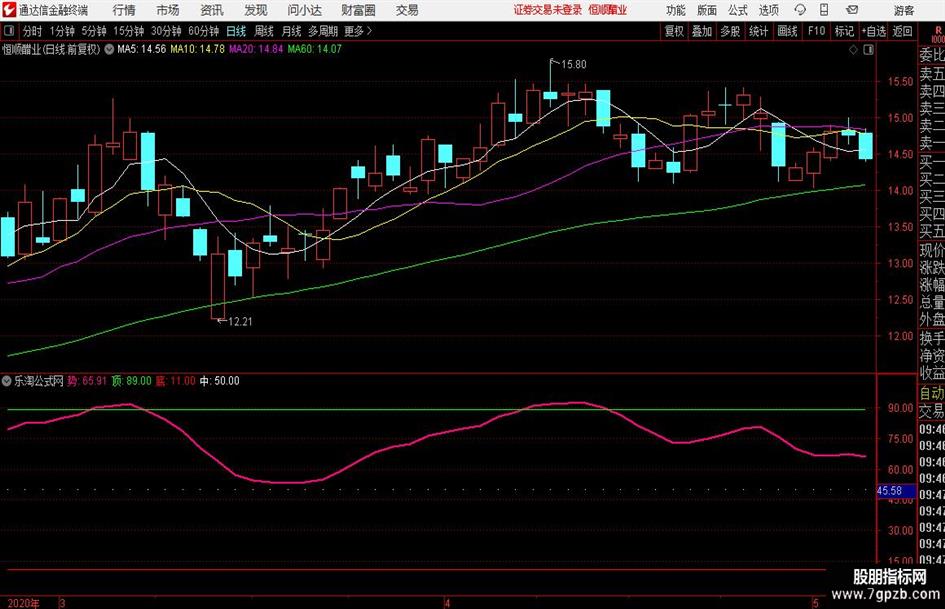Switch to the 月线 monthly tab
Image resolution: width=945 pixels, height=609 pixels.
(291, 31)
